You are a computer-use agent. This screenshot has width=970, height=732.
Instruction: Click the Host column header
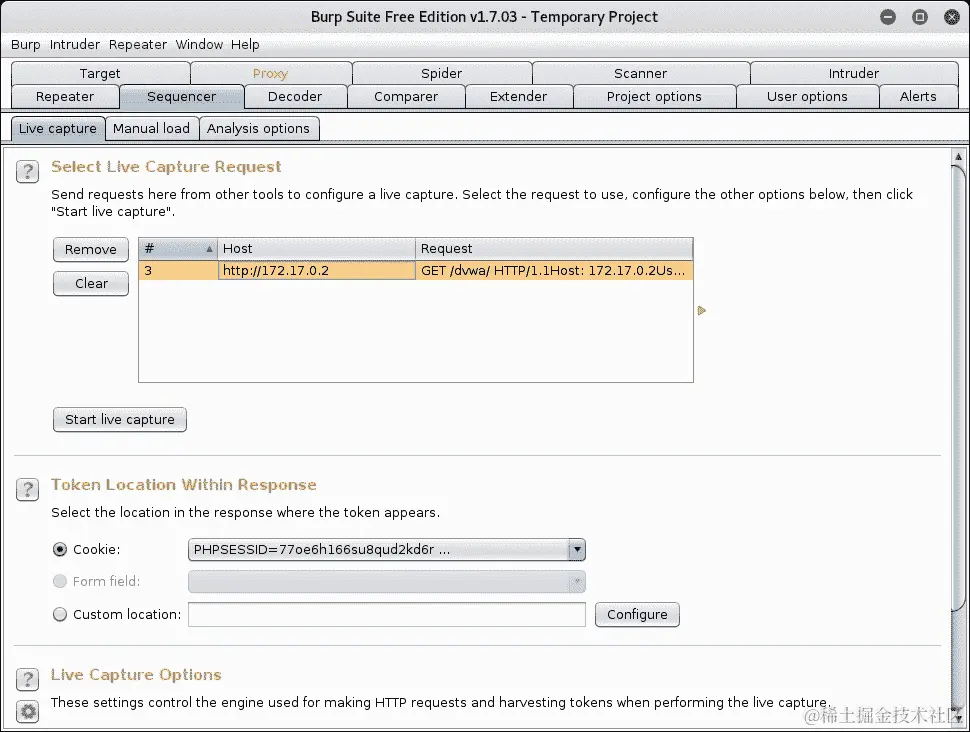coord(316,249)
